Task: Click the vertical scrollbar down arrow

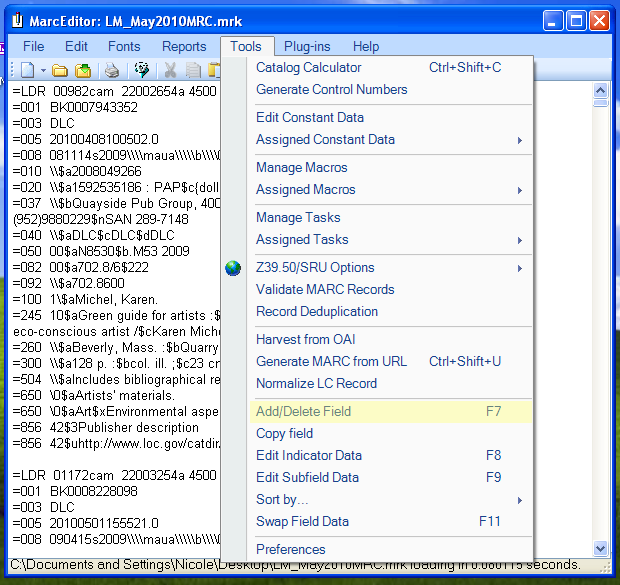Action: (600, 549)
